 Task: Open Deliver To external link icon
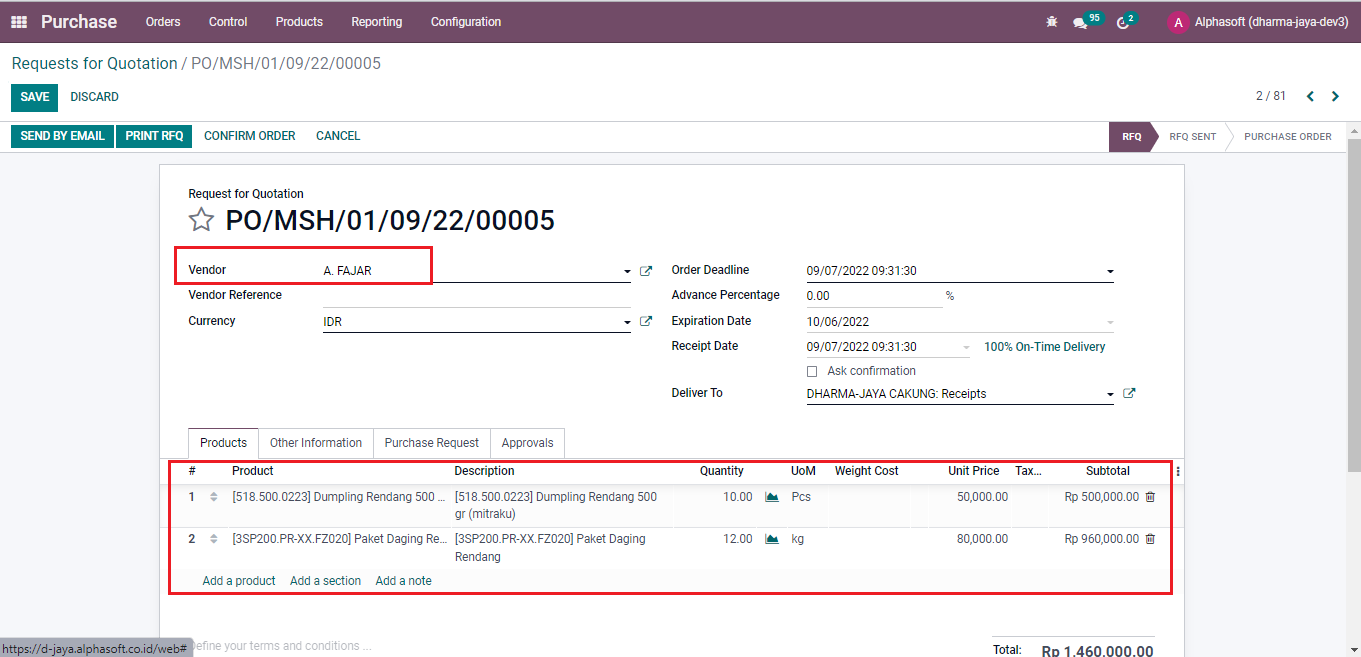click(1129, 394)
